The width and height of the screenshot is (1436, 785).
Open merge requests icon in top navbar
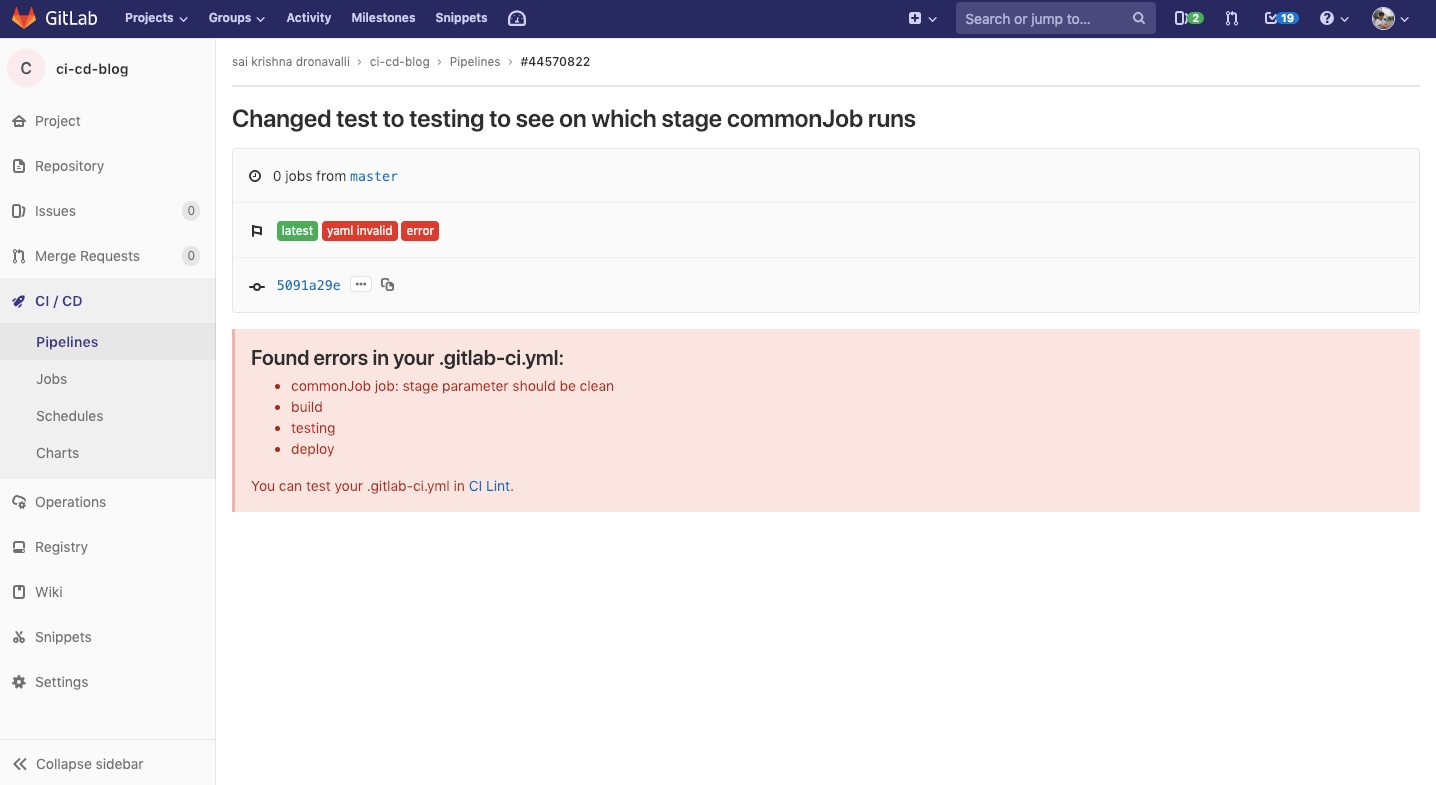[1231, 18]
